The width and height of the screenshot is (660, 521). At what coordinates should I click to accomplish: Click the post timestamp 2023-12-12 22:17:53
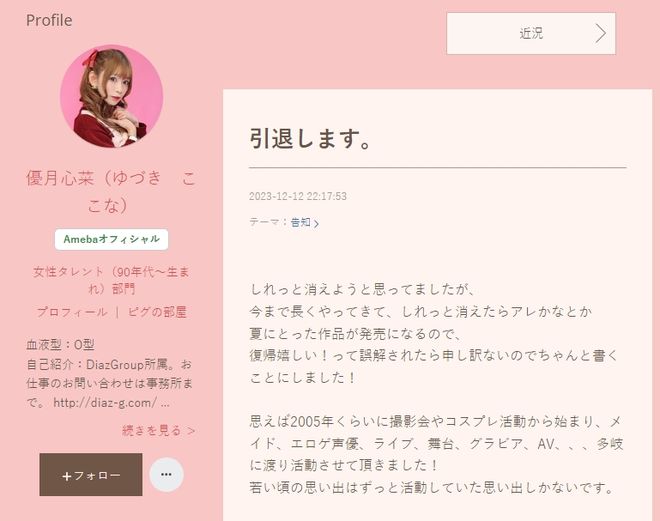coord(298,196)
